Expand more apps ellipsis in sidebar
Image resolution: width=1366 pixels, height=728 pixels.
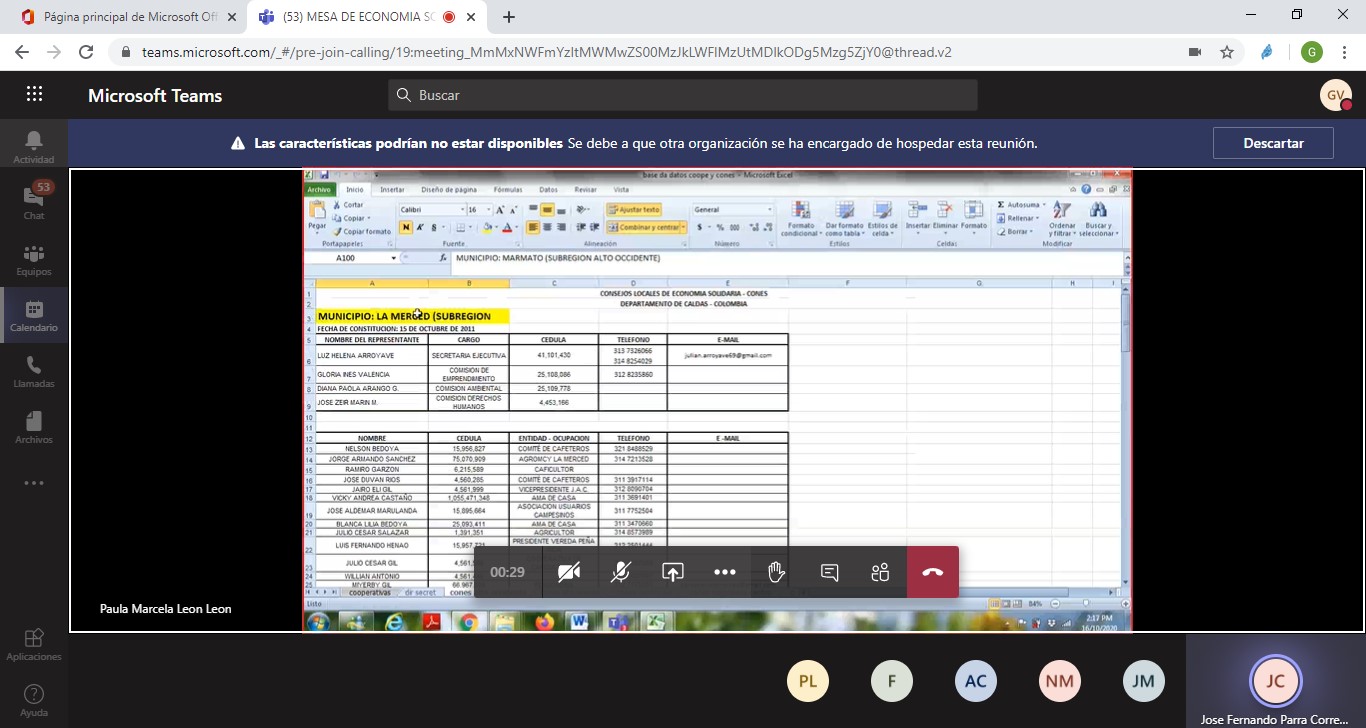coord(34,483)
